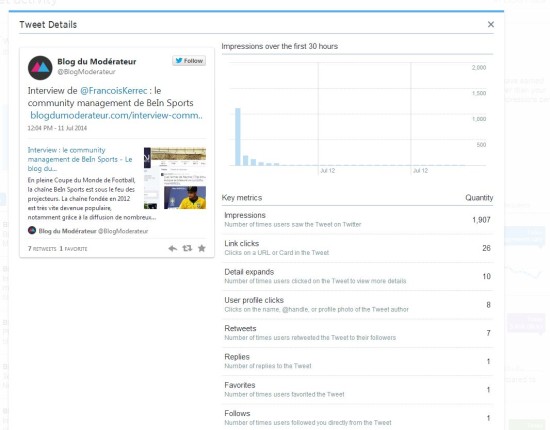Click the first Jul 12 chart axis label
Screen dimensions: 550x430
pyautogui.click(x=327, y=171)
